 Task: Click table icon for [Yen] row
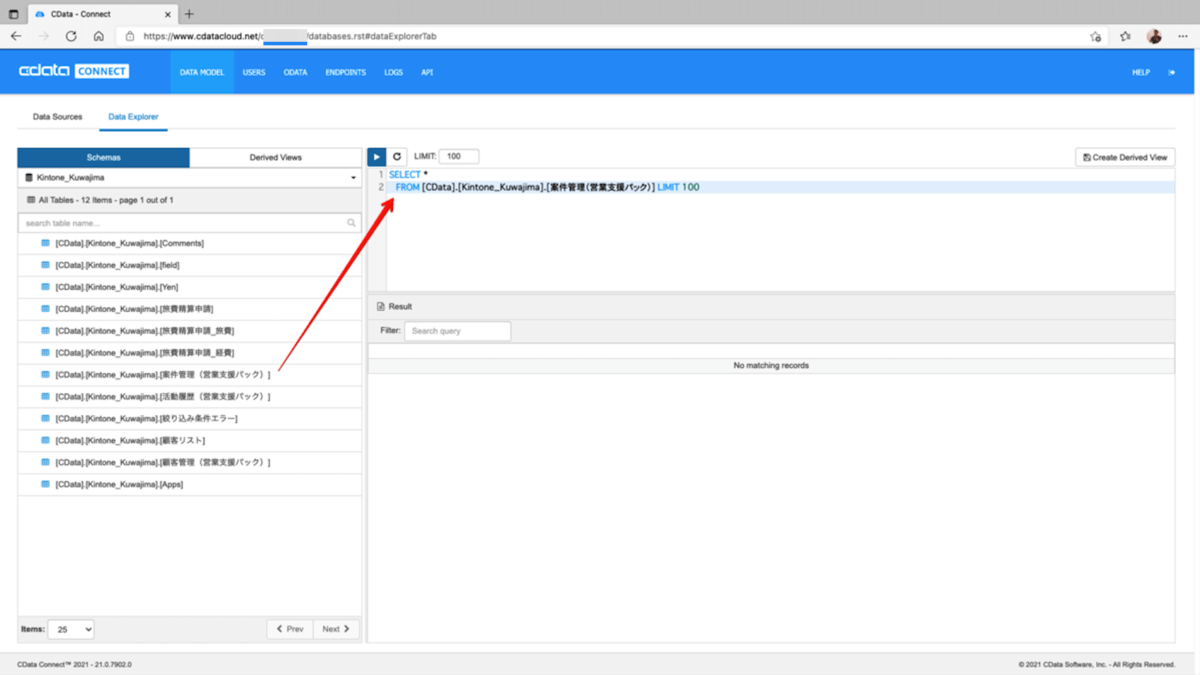tap(45, 287)
